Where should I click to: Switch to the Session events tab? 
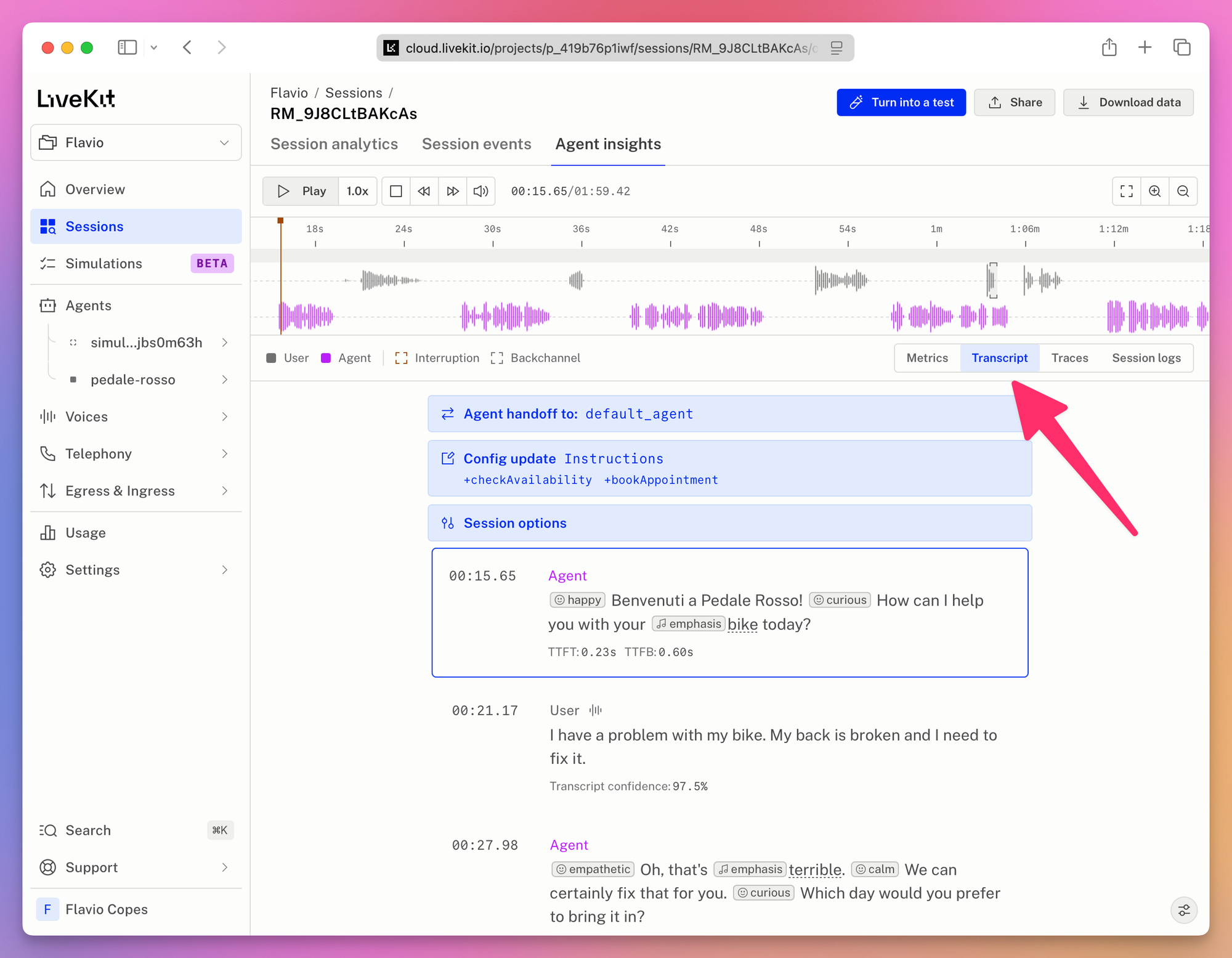coord(476,144)
